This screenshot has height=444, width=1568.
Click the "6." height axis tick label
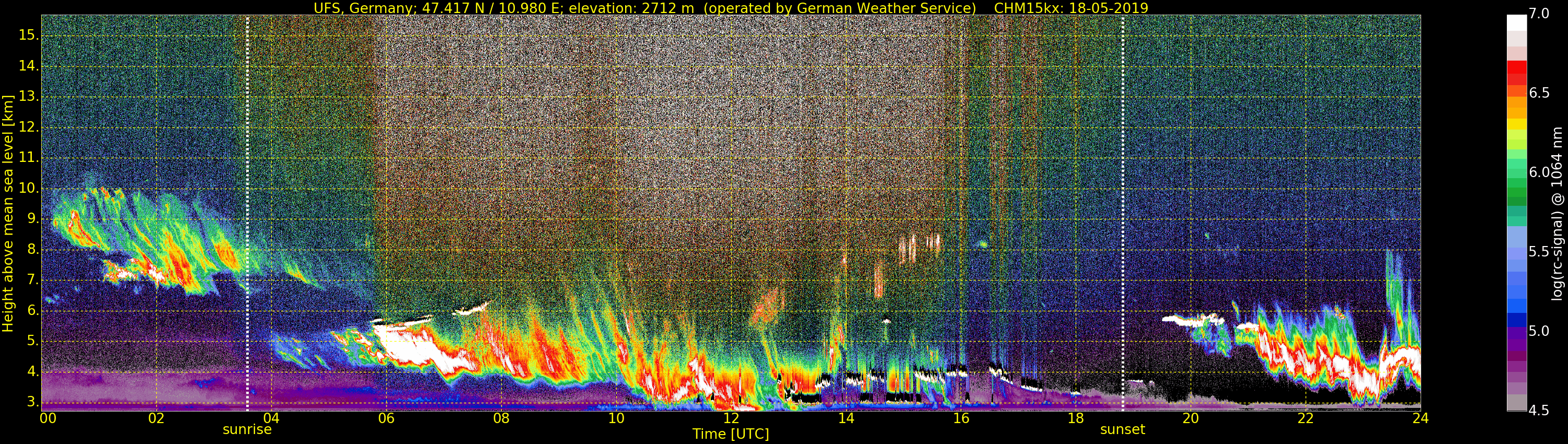[x=32, y=310]
